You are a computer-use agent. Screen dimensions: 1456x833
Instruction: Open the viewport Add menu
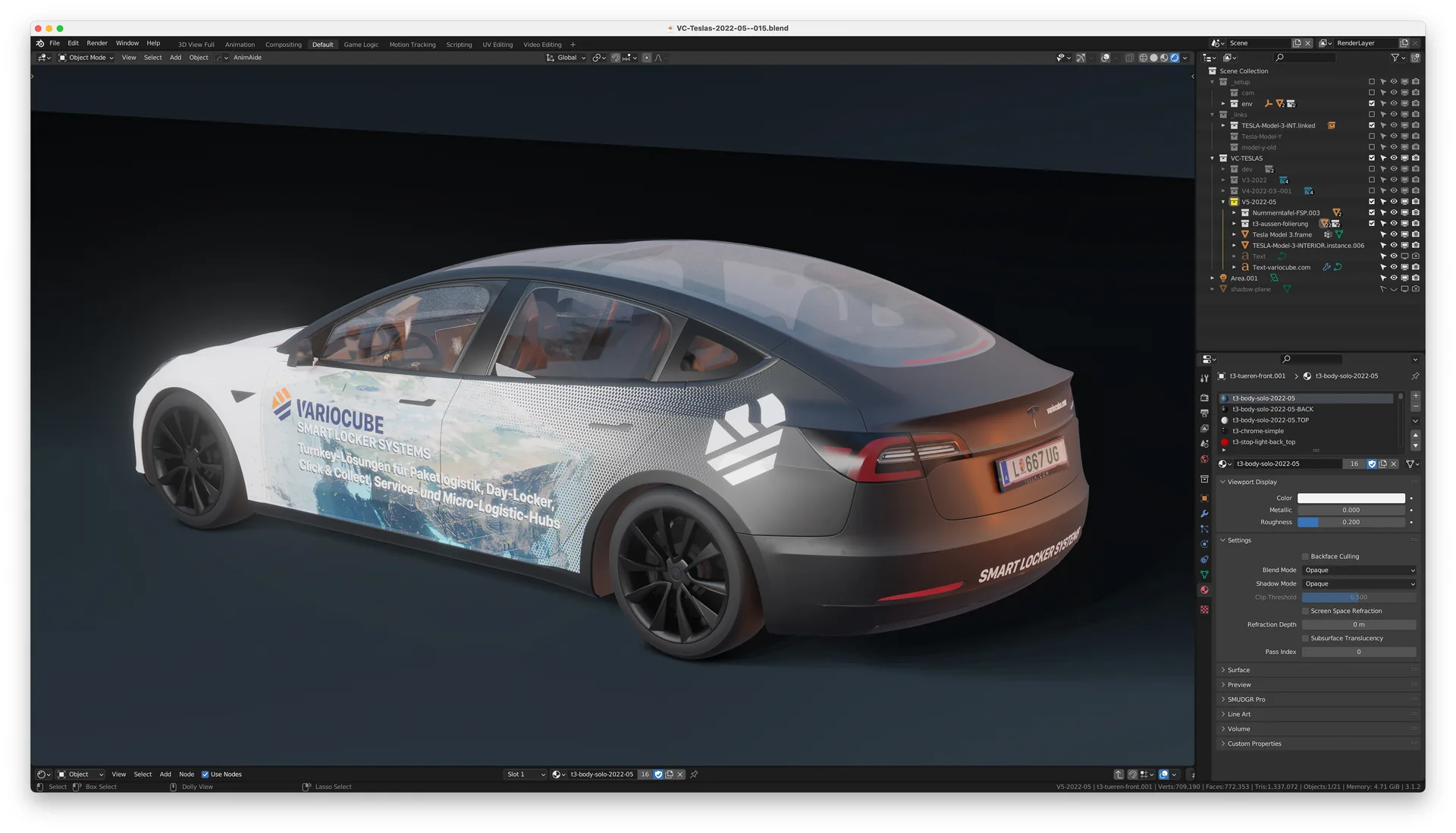tap(175, 58)
